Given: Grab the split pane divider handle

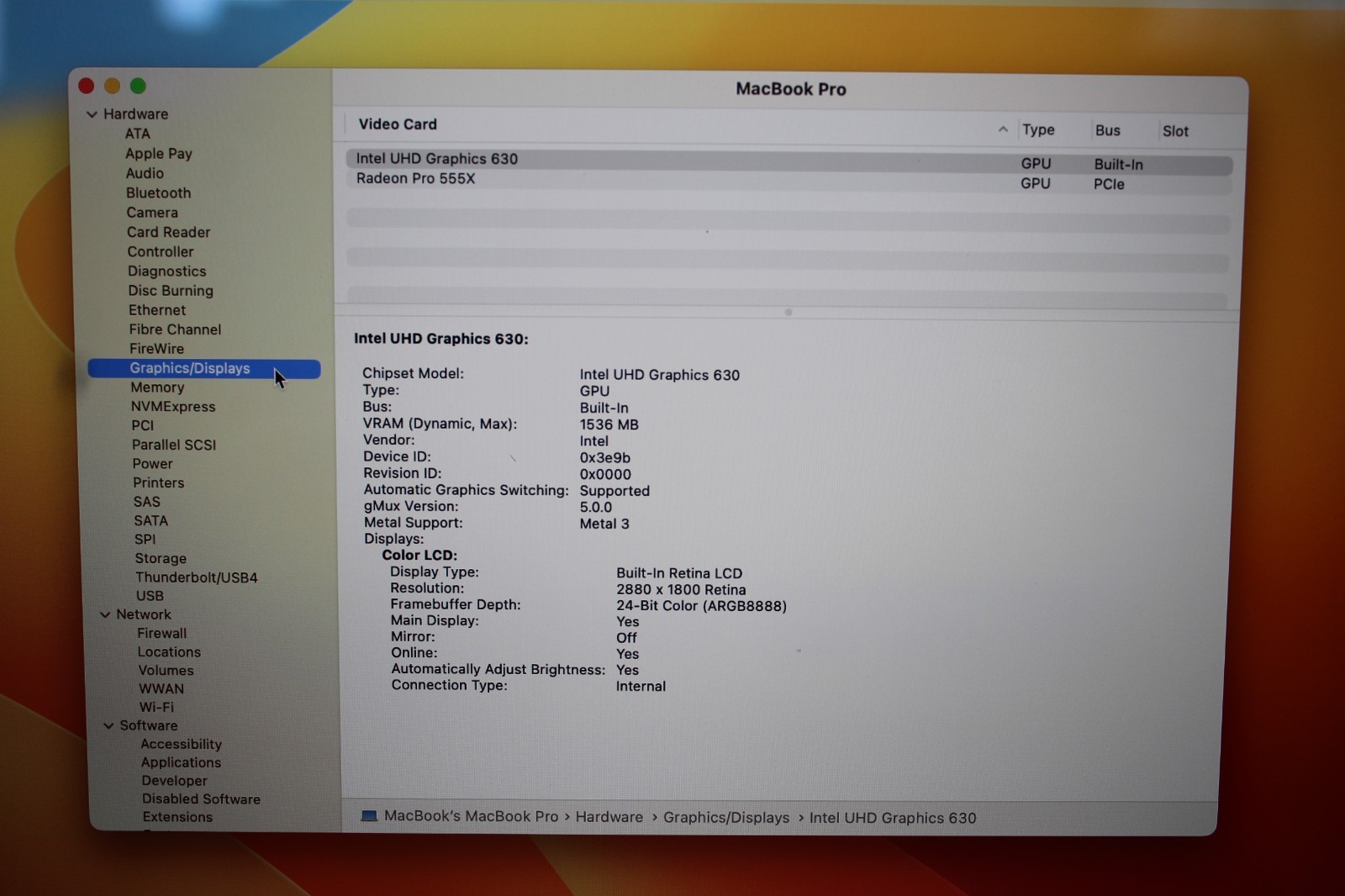Looking at the screenshot, I should pyautogui.click(x=788, y=312).
